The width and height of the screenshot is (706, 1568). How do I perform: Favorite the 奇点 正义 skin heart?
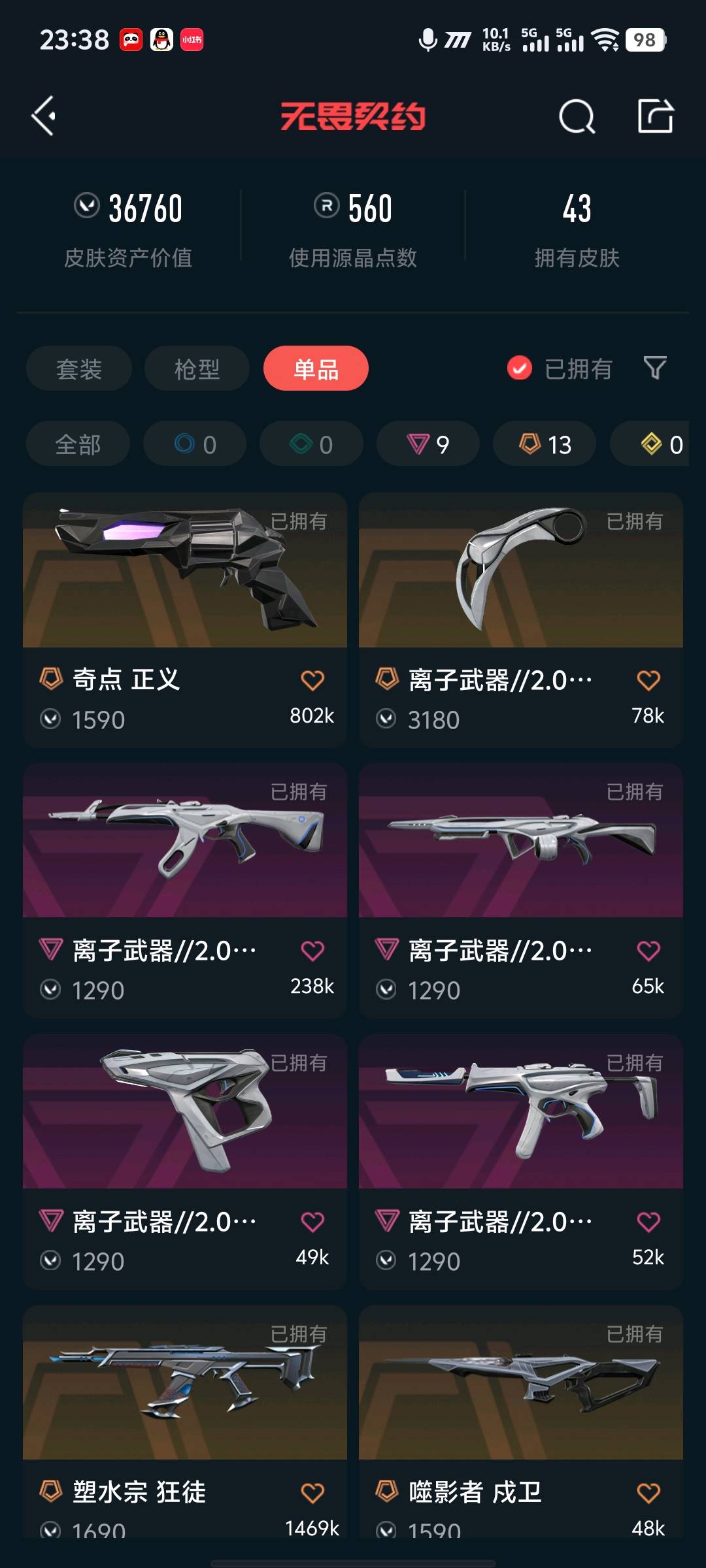pyautogui.click(x=312, y=680)
